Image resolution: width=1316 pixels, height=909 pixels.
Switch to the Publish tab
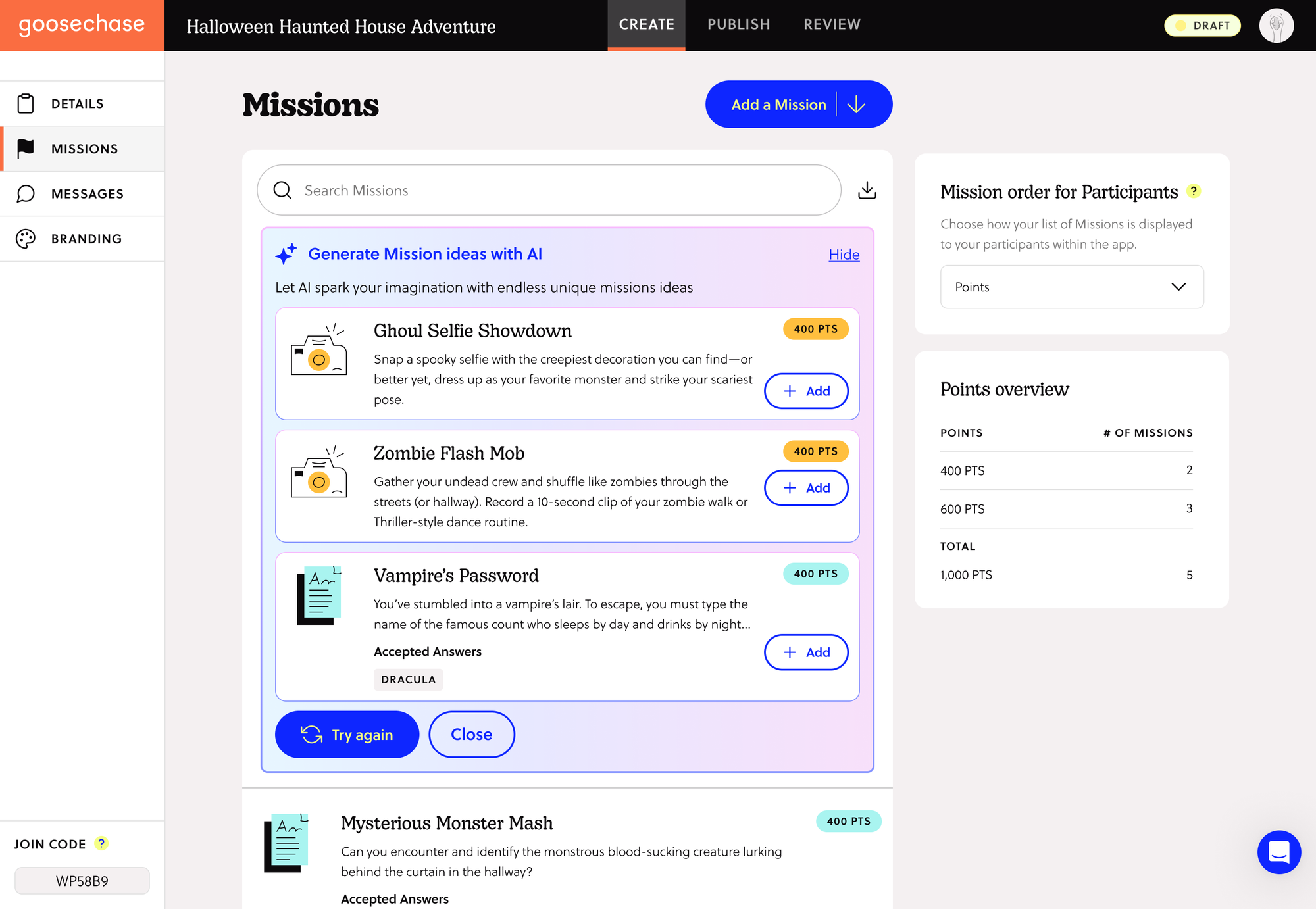click(x=738, y=25)
